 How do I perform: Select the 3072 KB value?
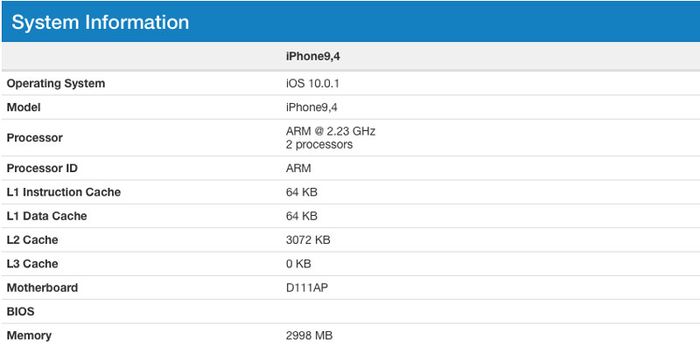tap(308, 240)
